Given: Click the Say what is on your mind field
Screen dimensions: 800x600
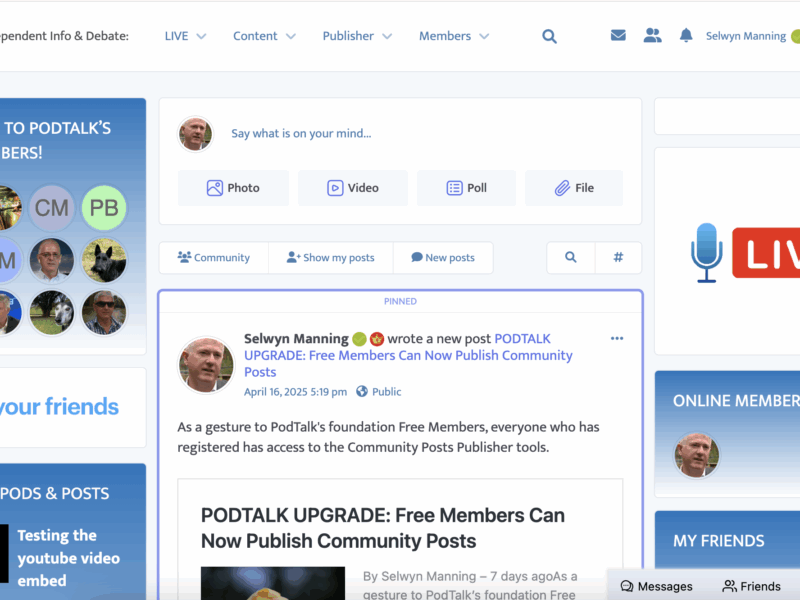Looking at the screenshot, I should pos(301,133).
